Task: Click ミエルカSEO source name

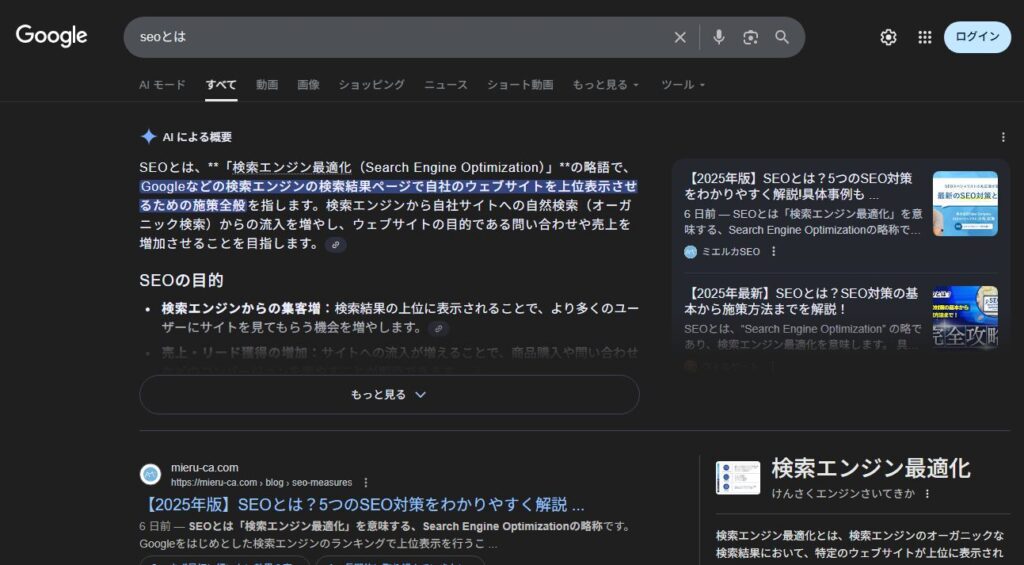Action: click(x=730, y=251)
